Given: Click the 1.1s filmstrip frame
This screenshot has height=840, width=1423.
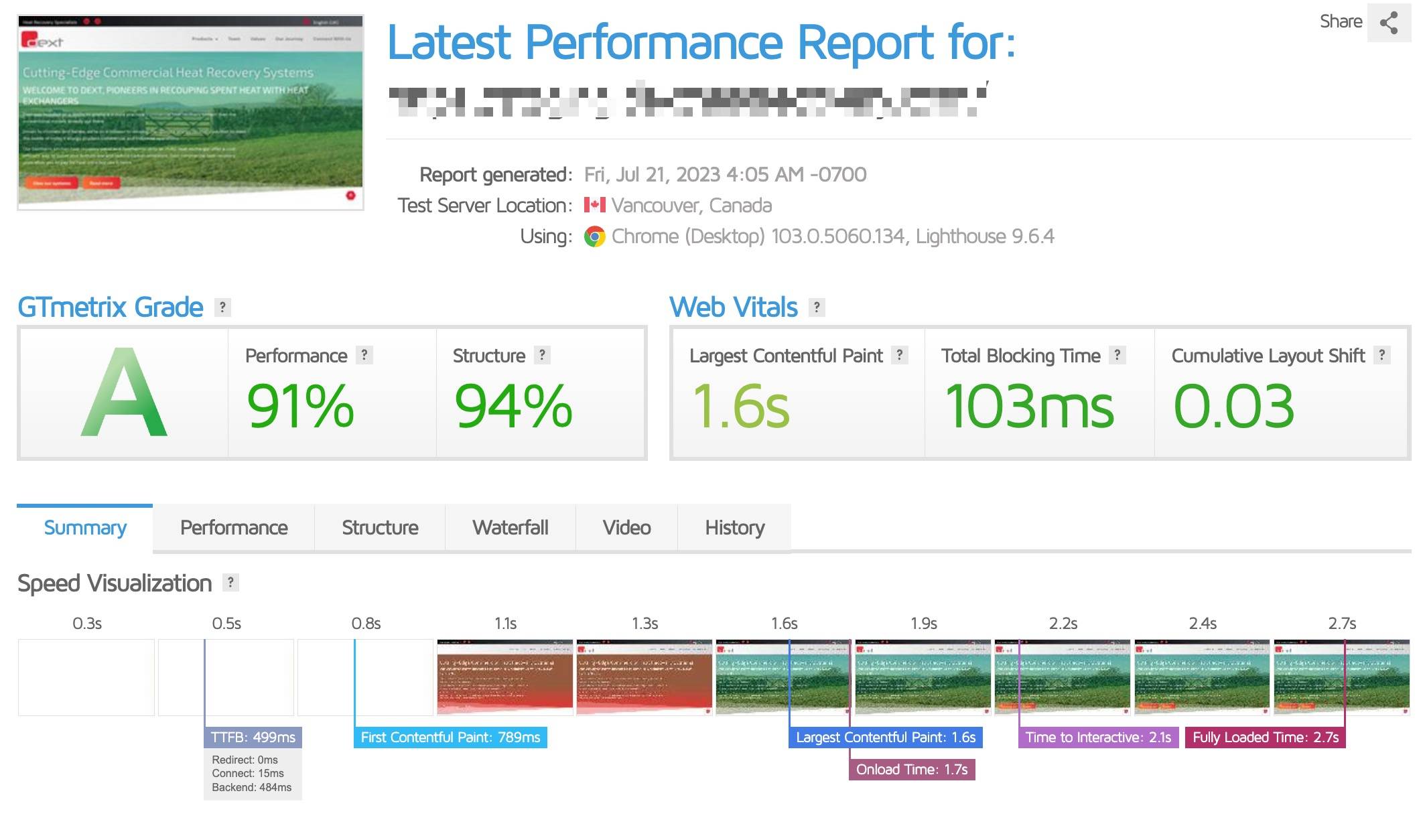Looking at the screenshot, I should 504,677.
